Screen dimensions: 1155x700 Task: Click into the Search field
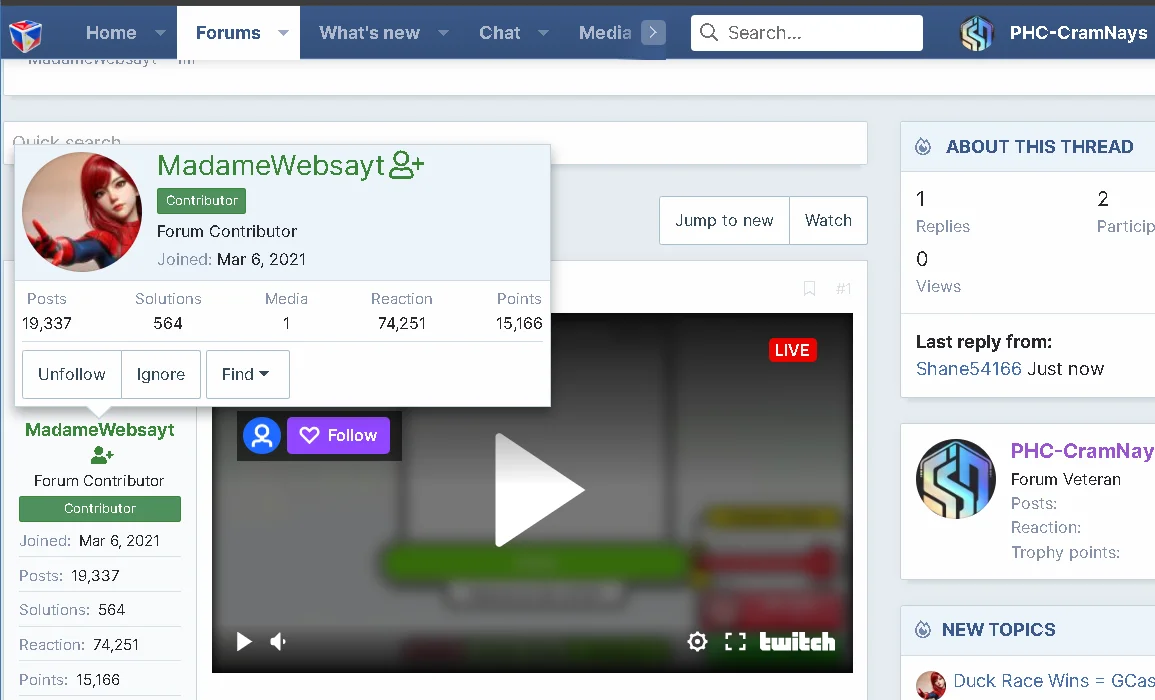[807, 32]
